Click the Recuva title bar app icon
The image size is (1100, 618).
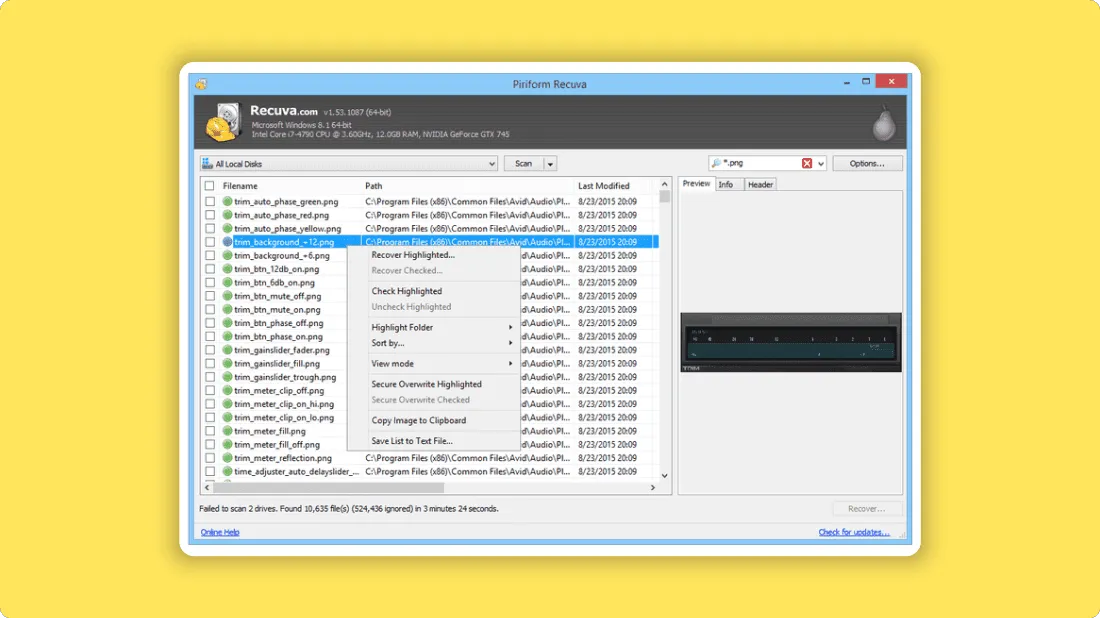(201, 84)
